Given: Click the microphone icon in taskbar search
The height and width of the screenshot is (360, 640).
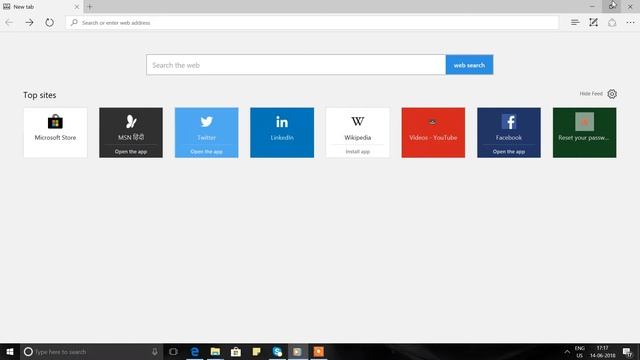Looking at the screenshot, I should click(155, 351).
